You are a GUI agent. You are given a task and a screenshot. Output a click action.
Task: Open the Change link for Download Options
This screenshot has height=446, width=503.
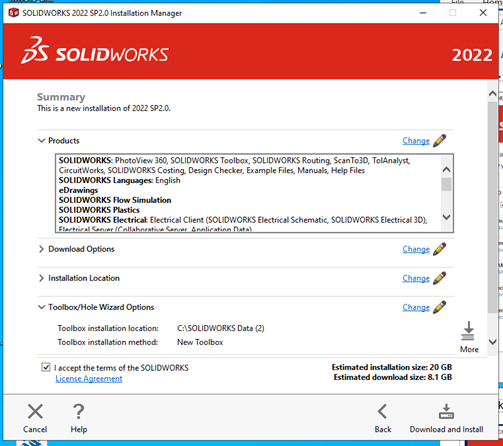(x=416, y=249)
